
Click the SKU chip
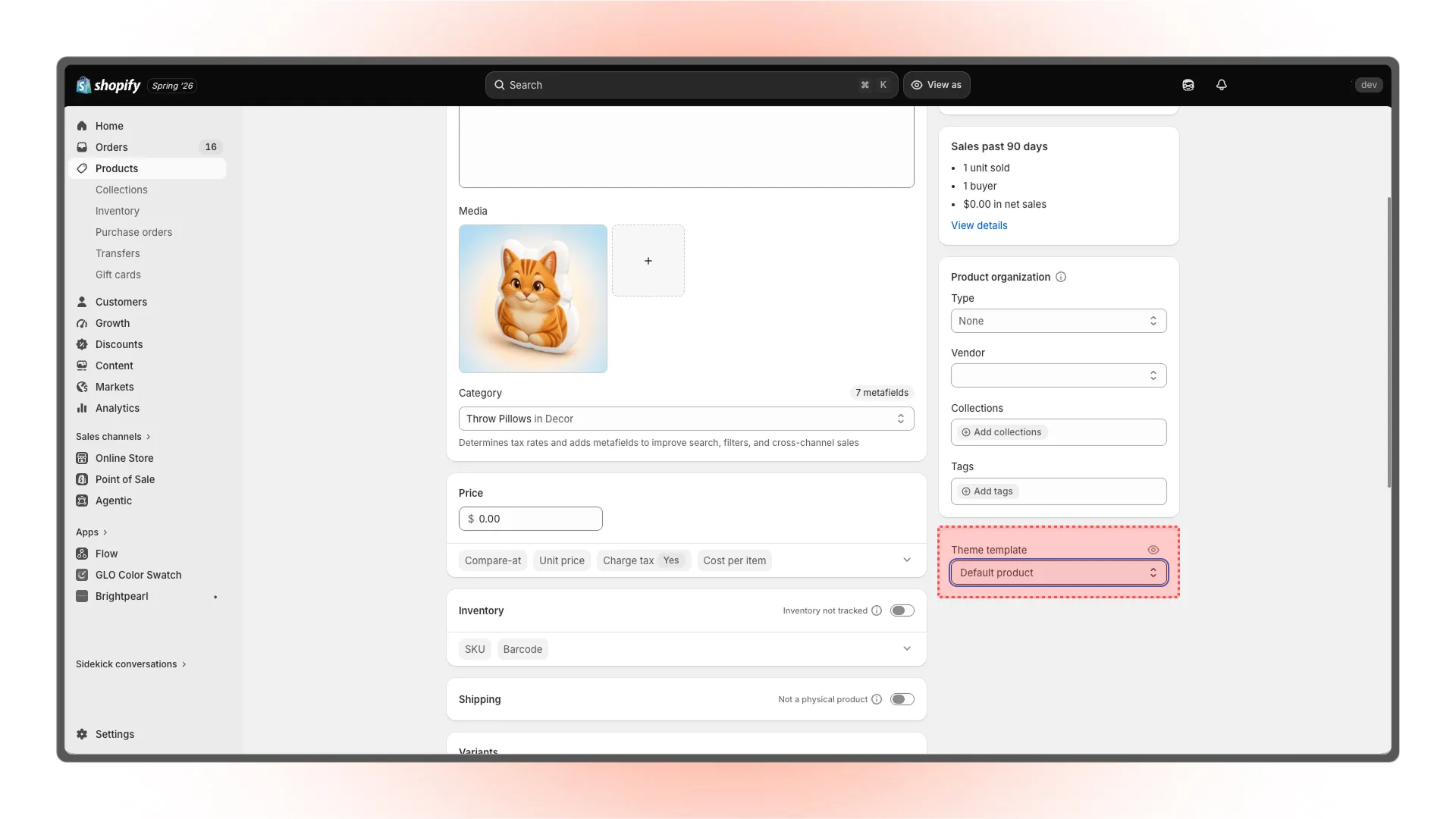coord(475,649)
